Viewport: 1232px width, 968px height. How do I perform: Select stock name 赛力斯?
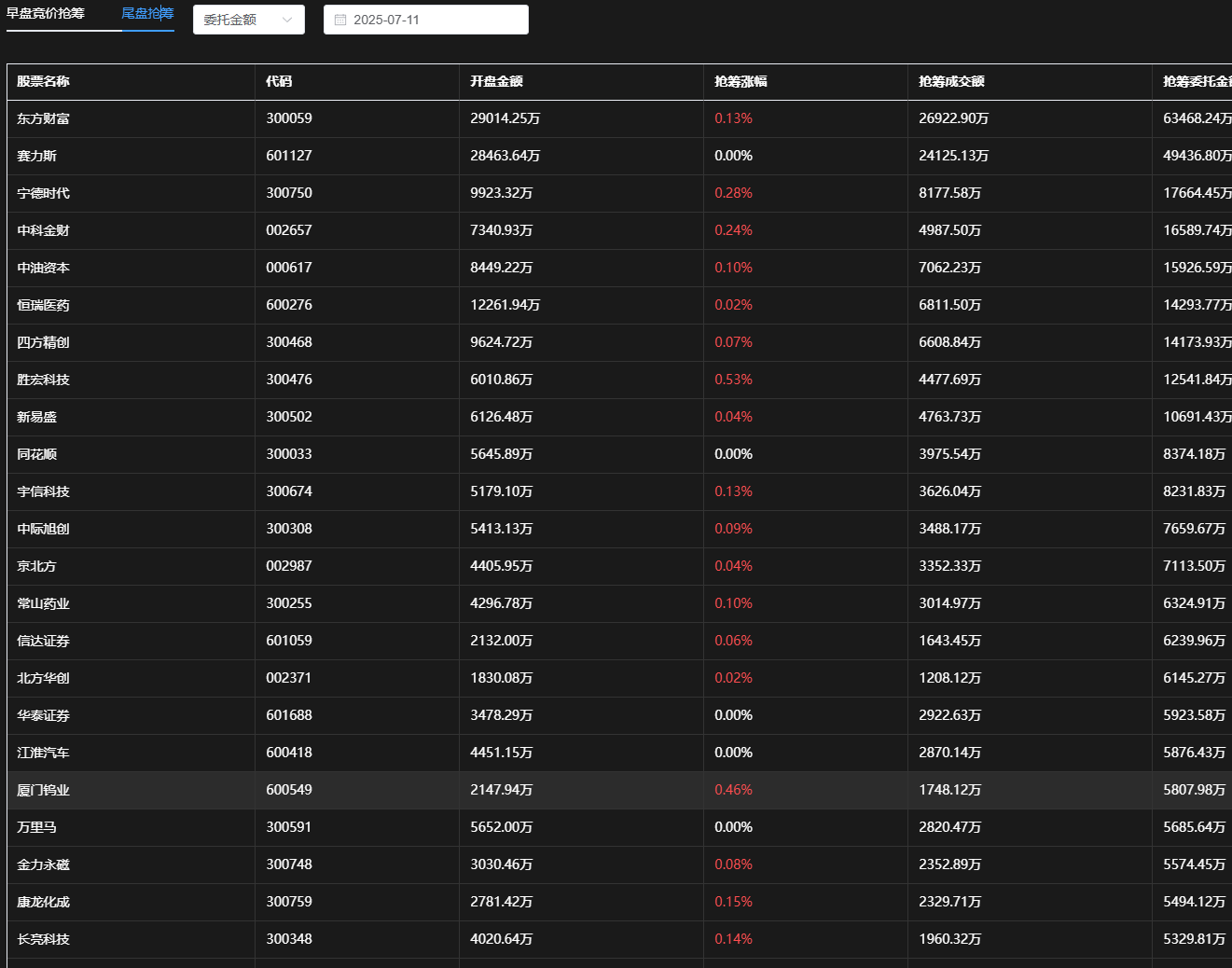click(37, 157)
